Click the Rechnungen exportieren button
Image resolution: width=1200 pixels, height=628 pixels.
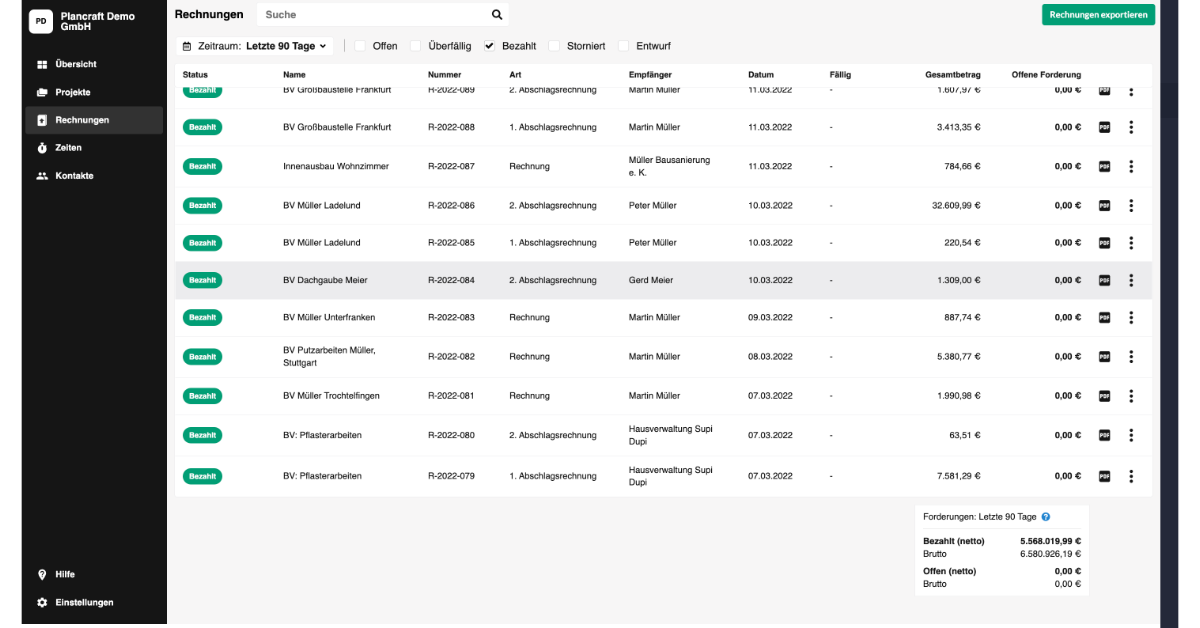(1098, 15)
